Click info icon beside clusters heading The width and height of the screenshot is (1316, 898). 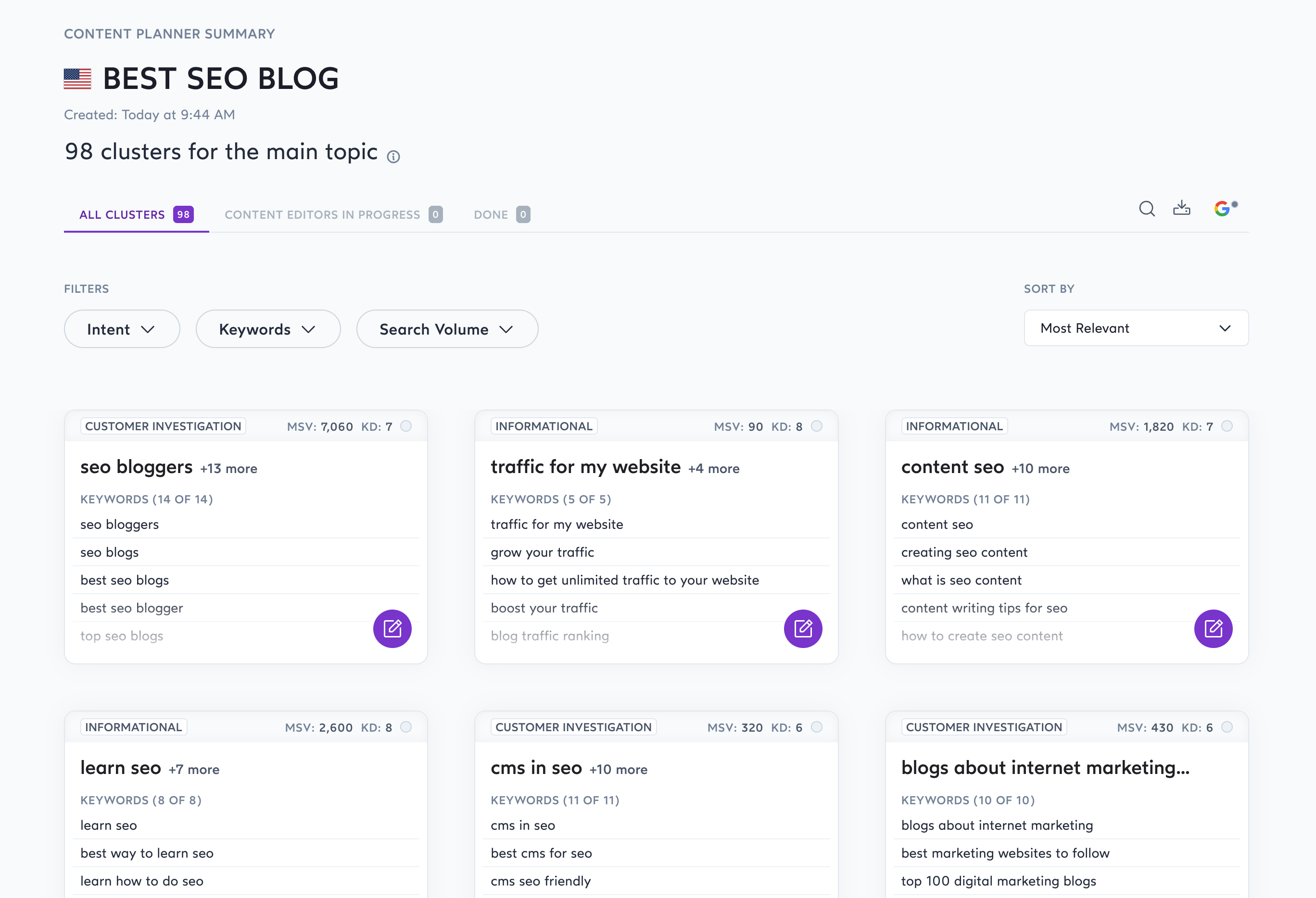click(x=393, y=157)
